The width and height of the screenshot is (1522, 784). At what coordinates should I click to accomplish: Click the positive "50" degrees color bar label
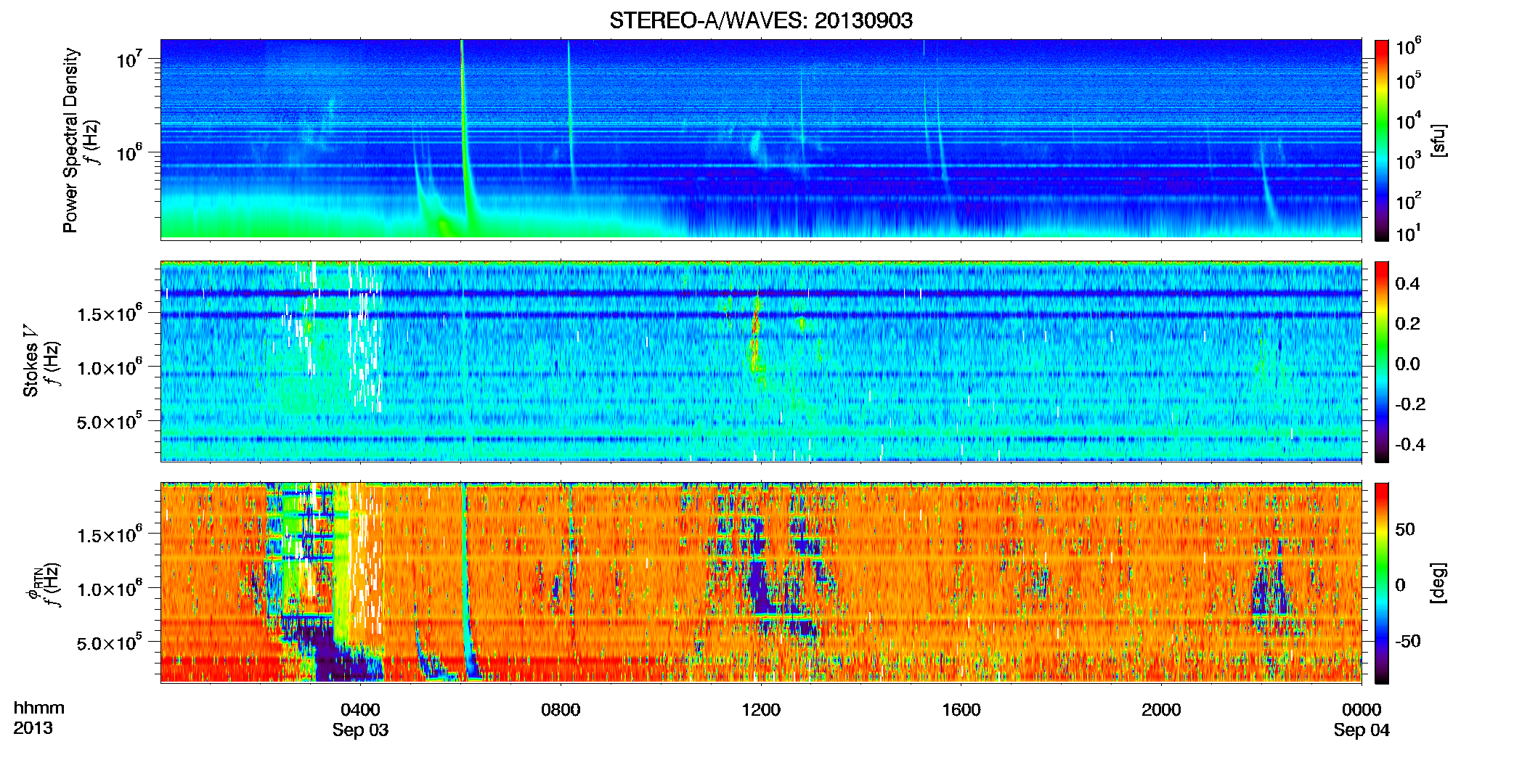point(1405,529)
